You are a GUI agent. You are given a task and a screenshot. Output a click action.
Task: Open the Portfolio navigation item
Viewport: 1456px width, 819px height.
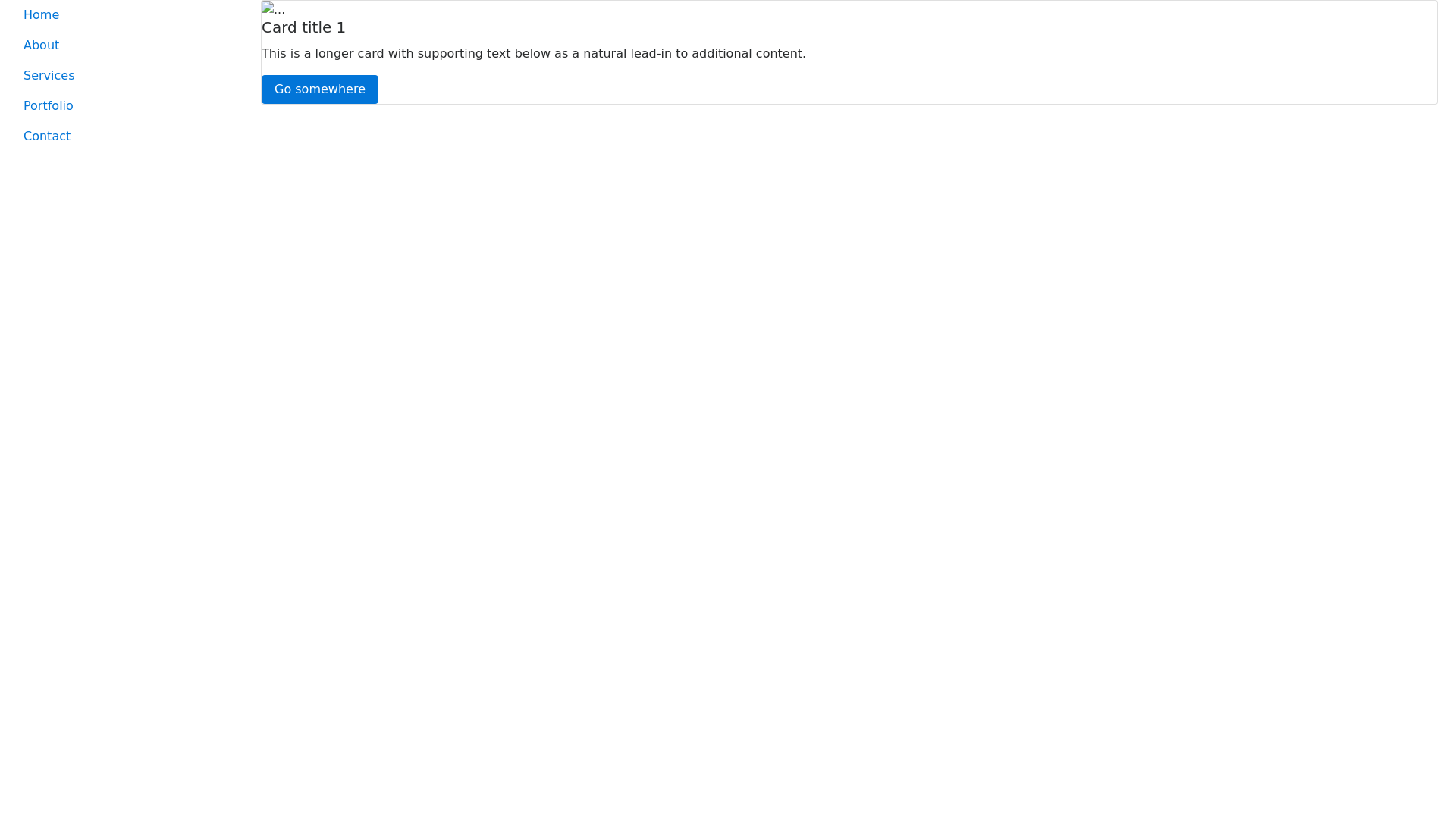(x=48, y=106)
